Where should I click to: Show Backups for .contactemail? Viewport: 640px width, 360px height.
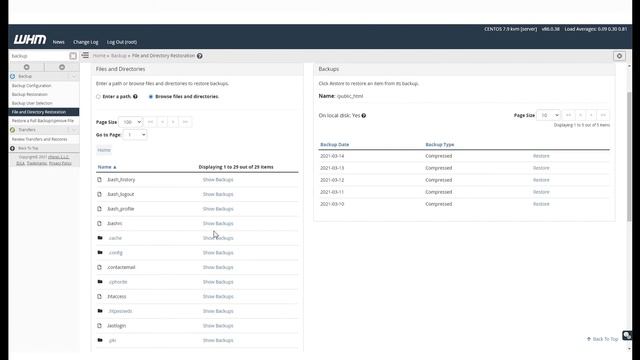pyautogui.click(x=218, y=267)
